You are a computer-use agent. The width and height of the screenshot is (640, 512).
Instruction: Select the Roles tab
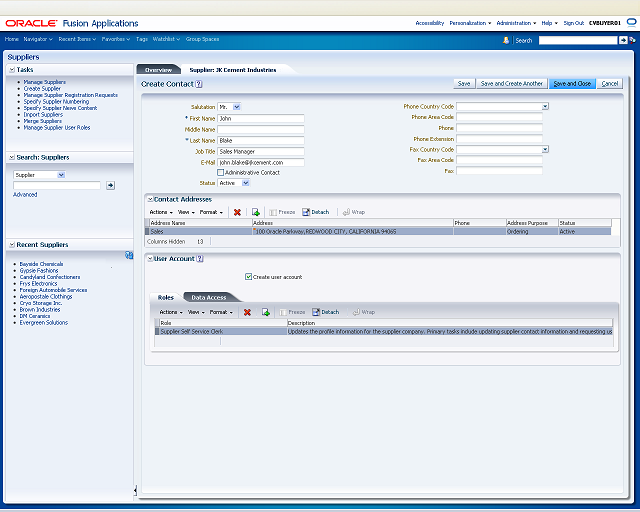(166, 298)
